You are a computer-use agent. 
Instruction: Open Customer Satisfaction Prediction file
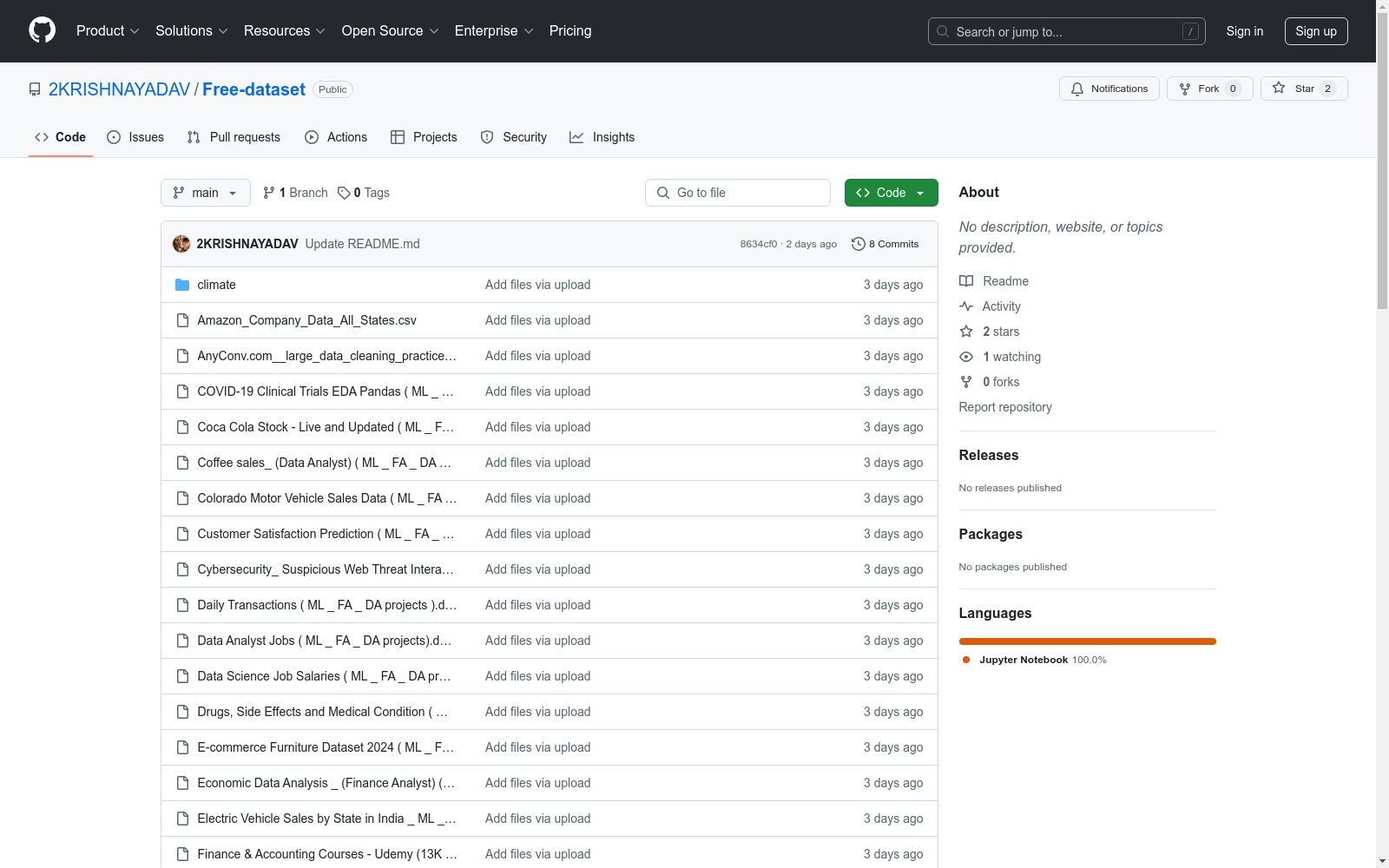click(x=326, y=534)
